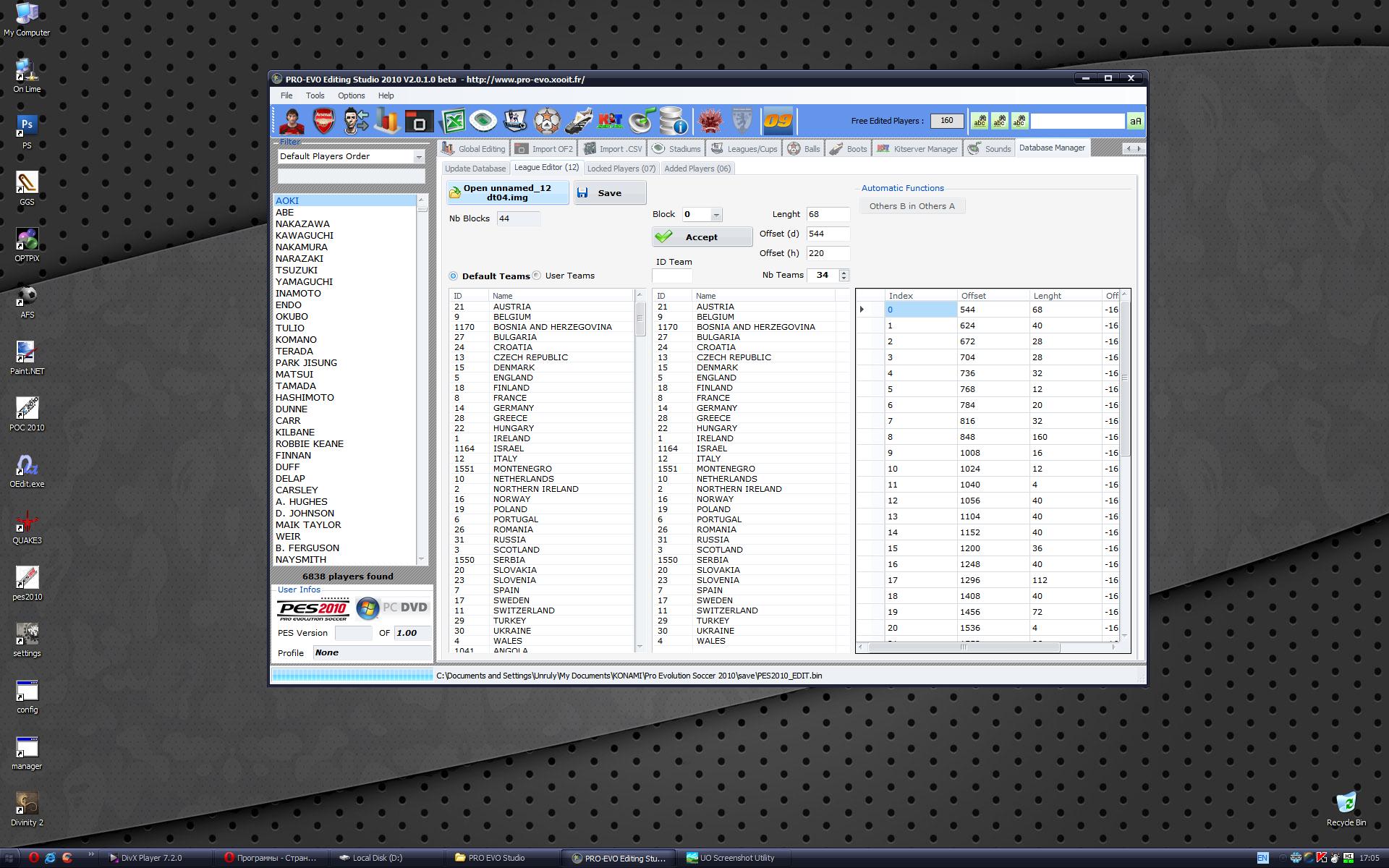
Task: Click the second abc search icon
Action: click(x=999, y=121)
